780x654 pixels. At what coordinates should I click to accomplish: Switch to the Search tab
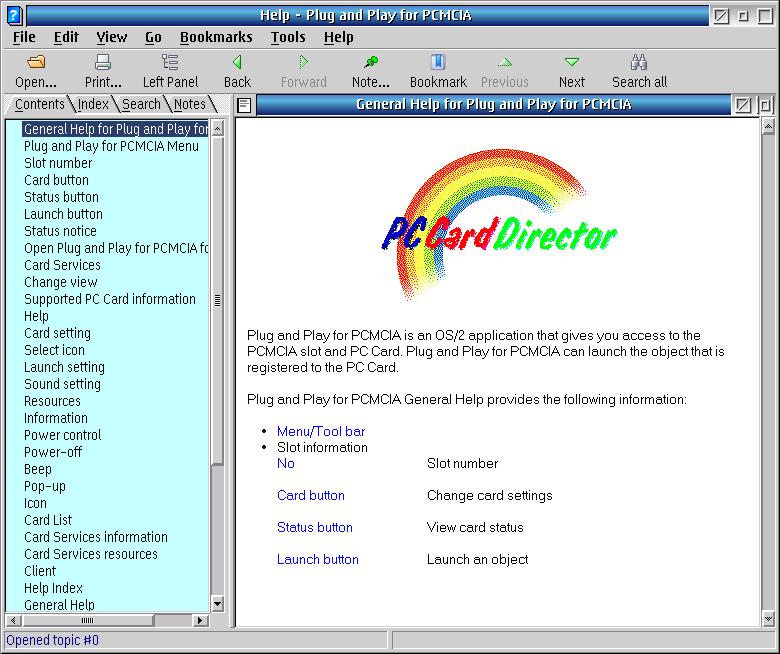pyautogui.click(x=141, y=104)
